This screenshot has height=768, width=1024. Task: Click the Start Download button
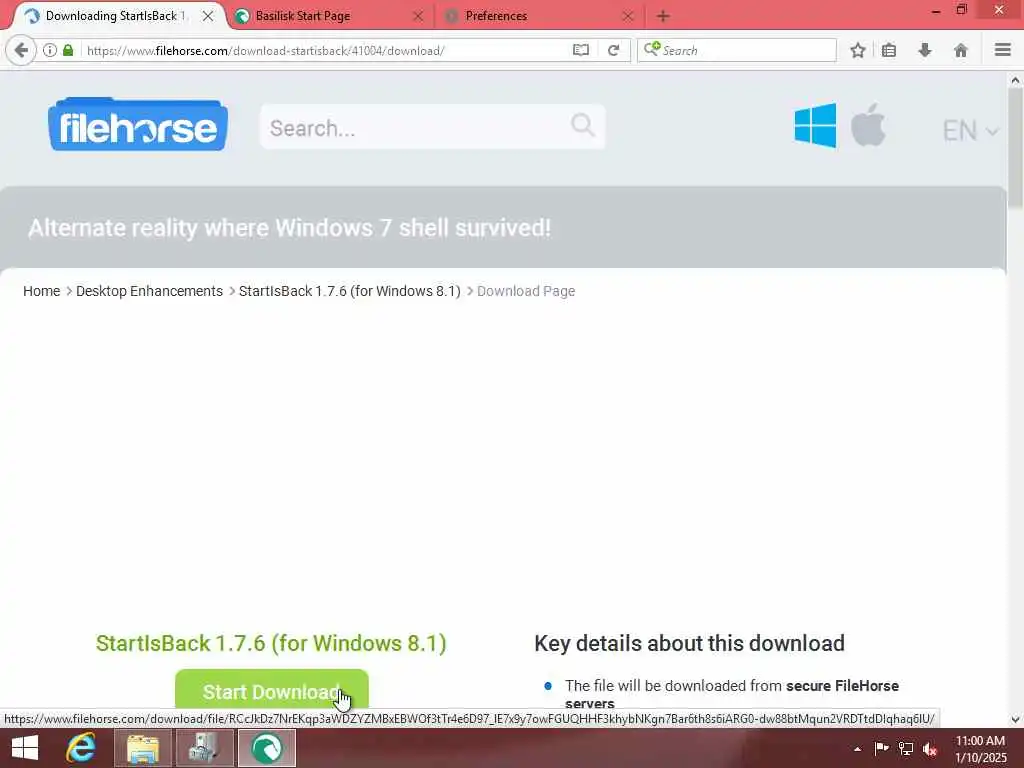click(x=272, y=690)
